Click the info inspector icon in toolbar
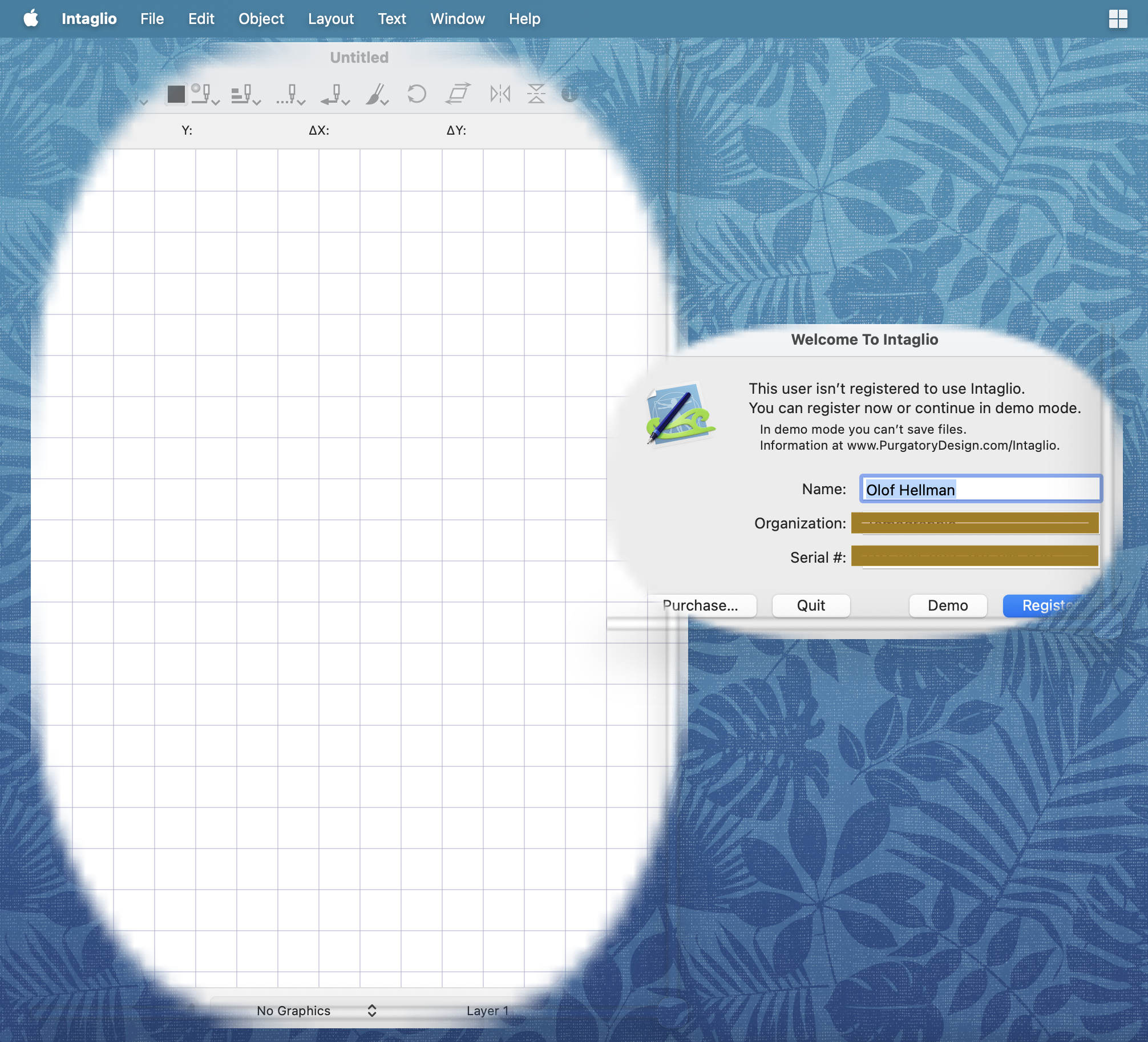Image resolution: width=1148 pixels, height=1042 pixels. click(x=569, y=94)
